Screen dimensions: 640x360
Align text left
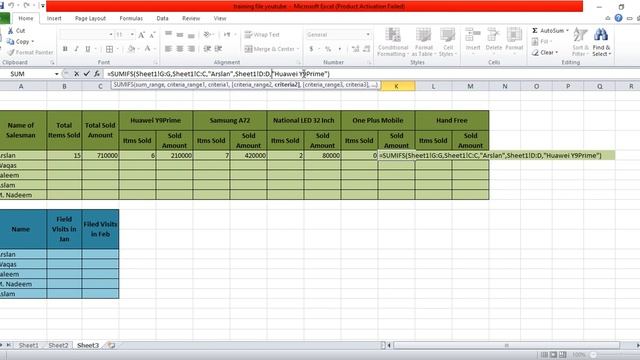[168, 49]
